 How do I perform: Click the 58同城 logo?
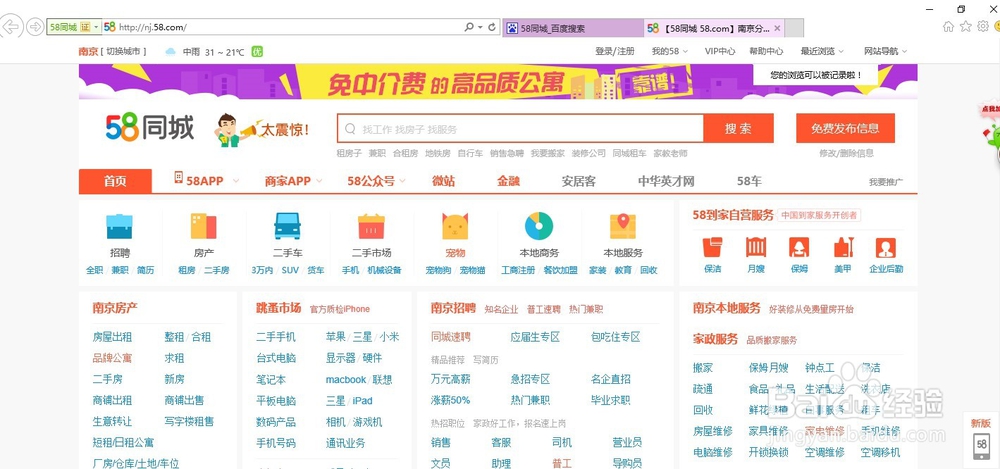click(x=150, y=128)
